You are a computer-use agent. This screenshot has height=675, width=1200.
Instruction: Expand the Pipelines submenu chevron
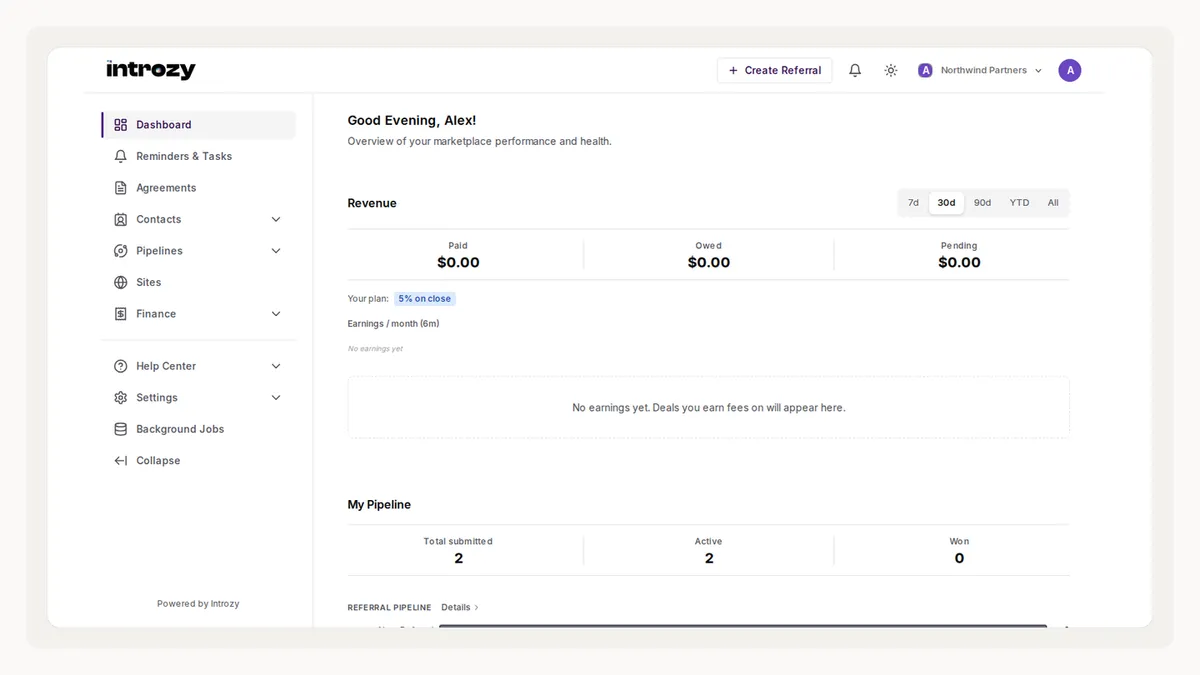coord(276,251)
